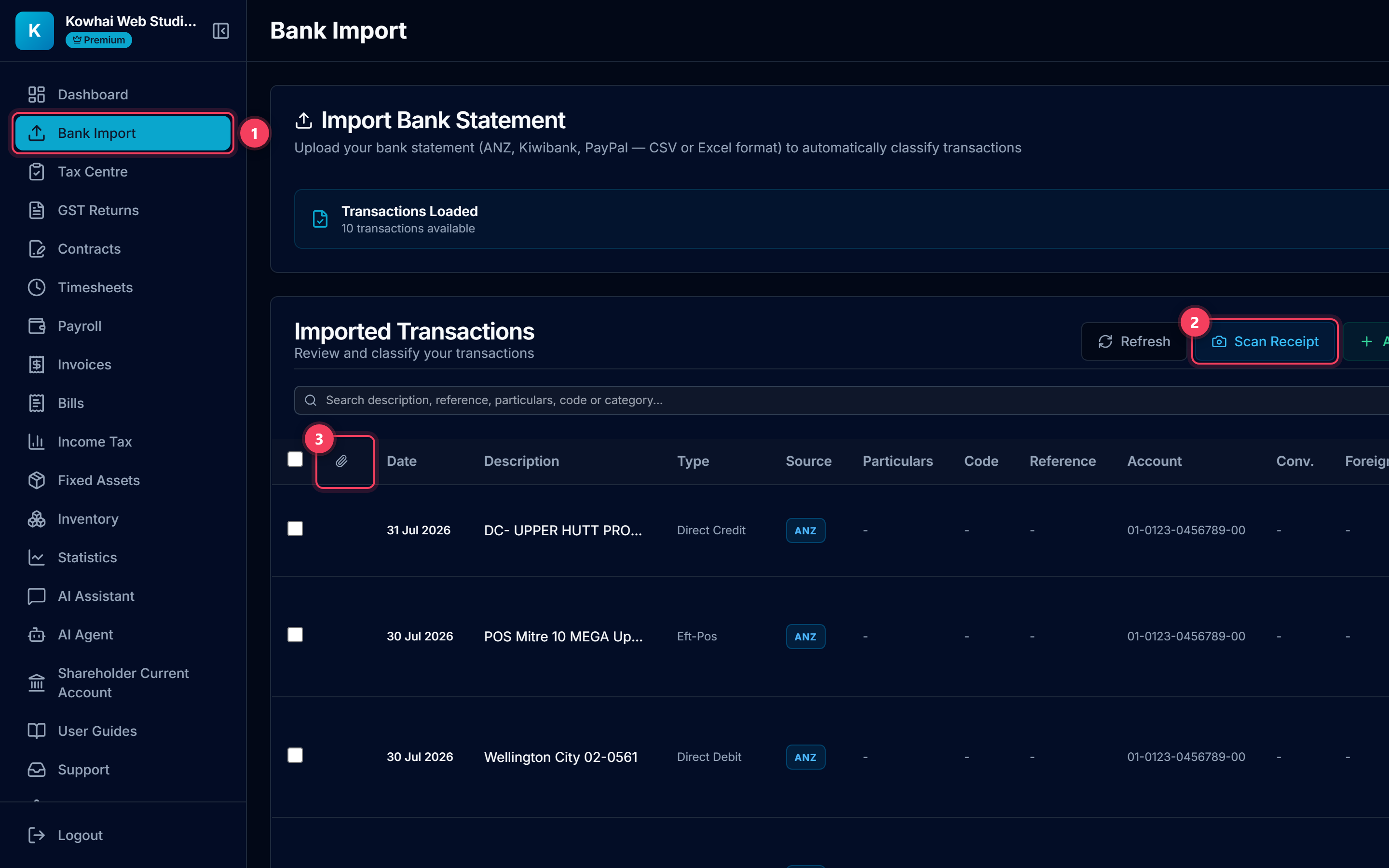
Task: Click the Particulars column header
Action: 898,461
